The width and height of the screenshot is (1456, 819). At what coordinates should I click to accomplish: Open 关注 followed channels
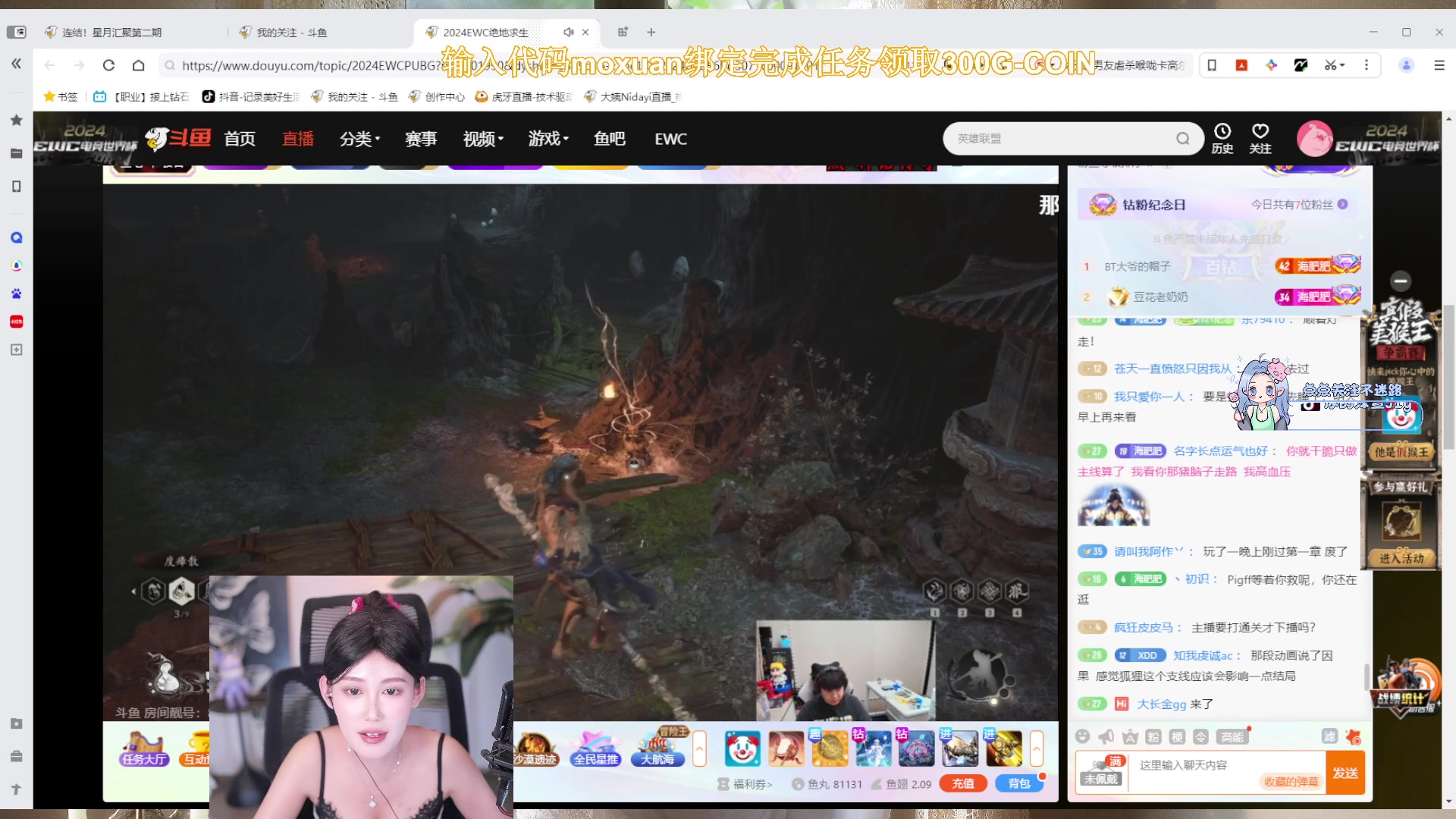(x=1260, y=139)
